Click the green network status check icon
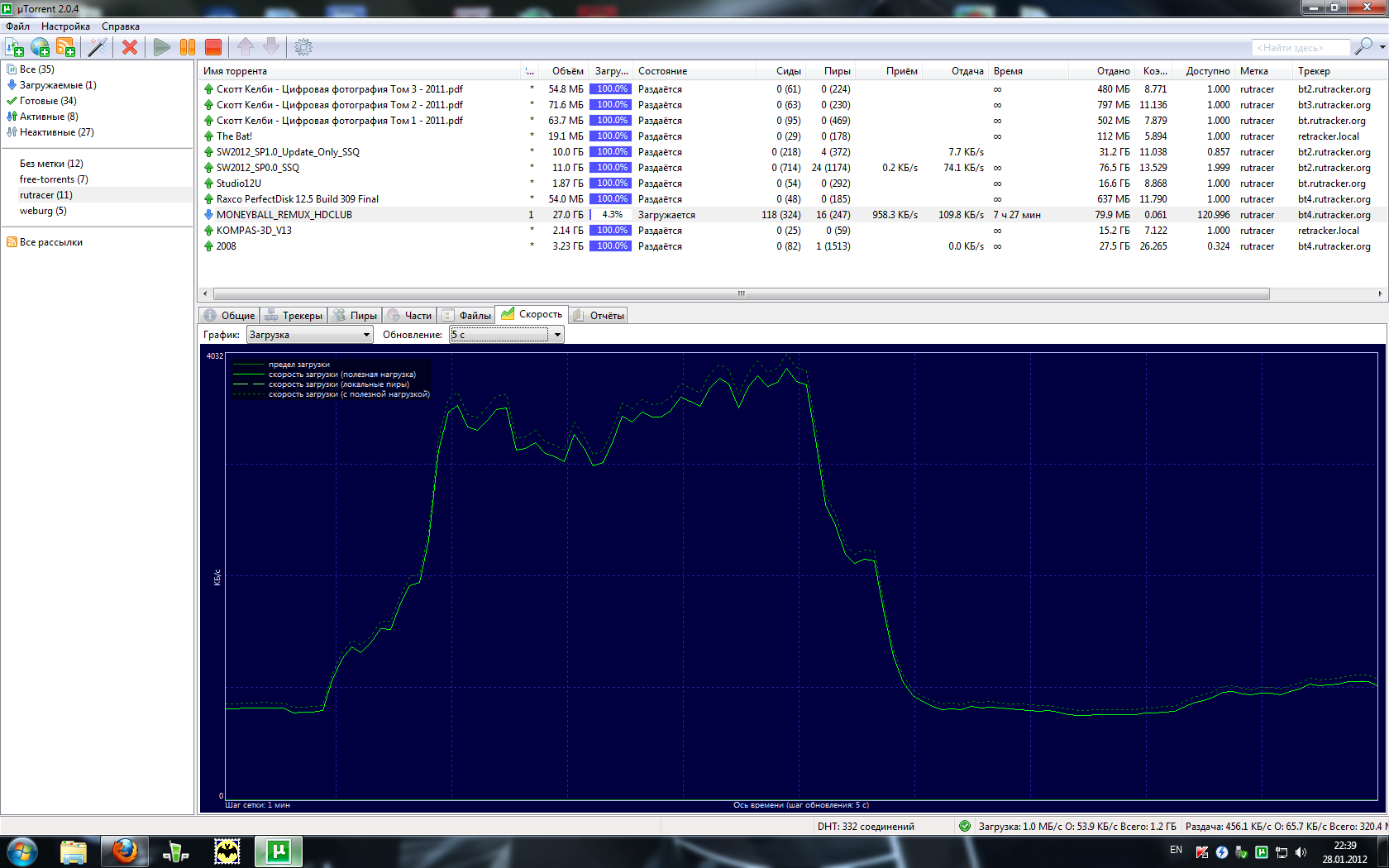The image size is (1389, 868). [964, 826]
